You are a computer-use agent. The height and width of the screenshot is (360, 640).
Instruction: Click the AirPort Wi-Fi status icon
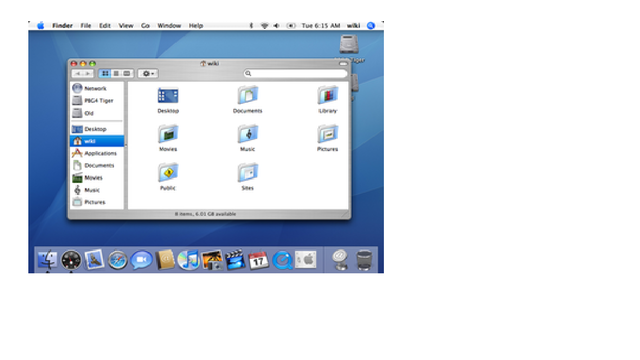(x=264, y=26)
